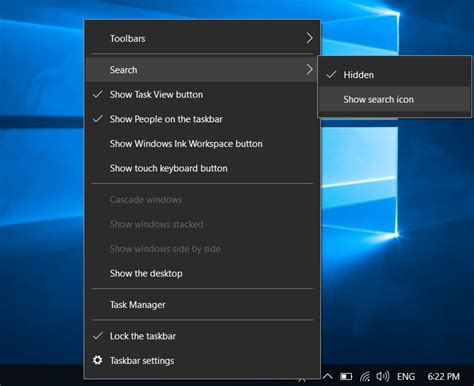Enable Show Windows Ink Workspace button
The image size is (474, 386).
202,144
